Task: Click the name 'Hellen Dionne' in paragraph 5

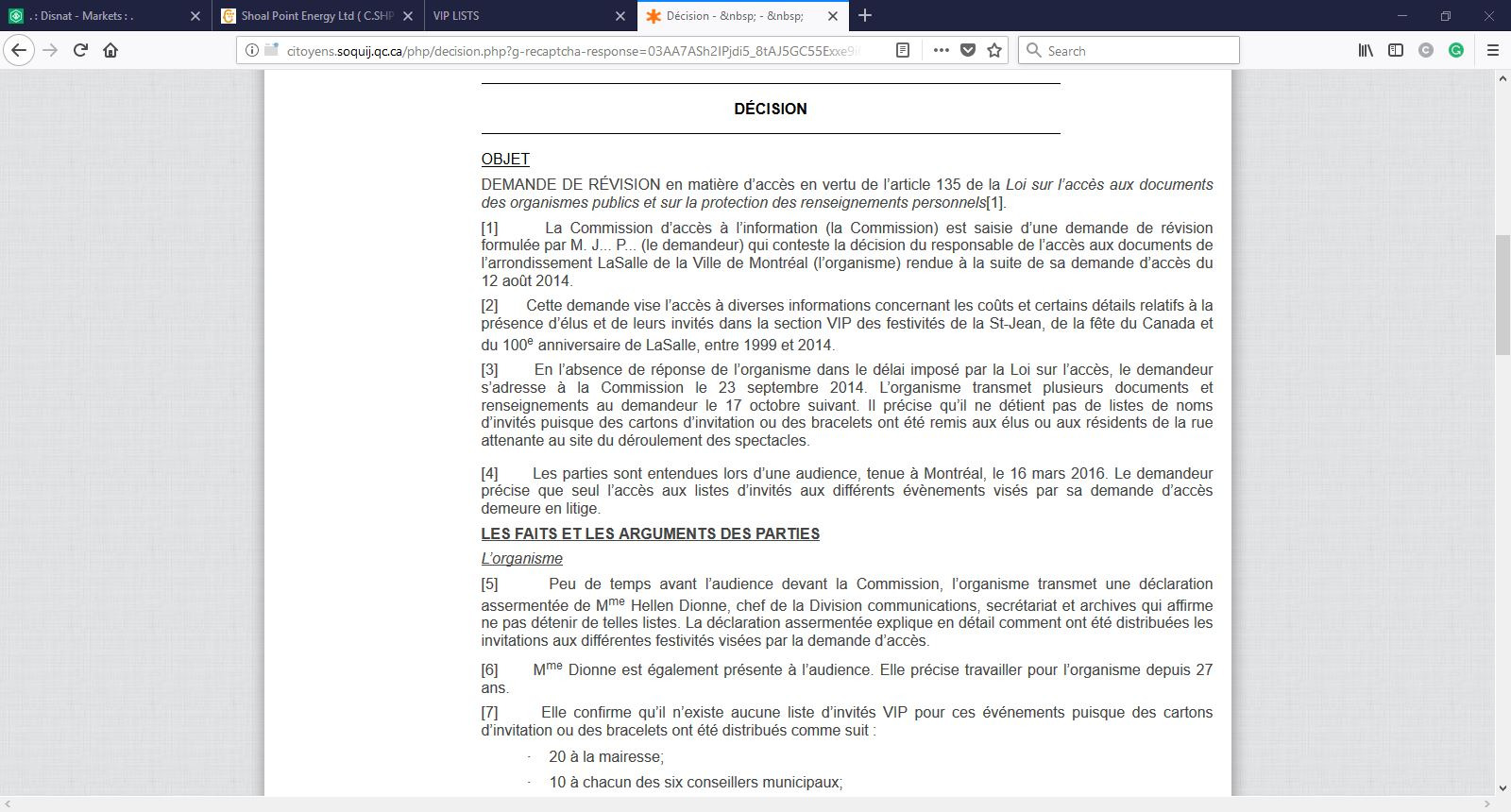Action: click(x=678, y=605)
